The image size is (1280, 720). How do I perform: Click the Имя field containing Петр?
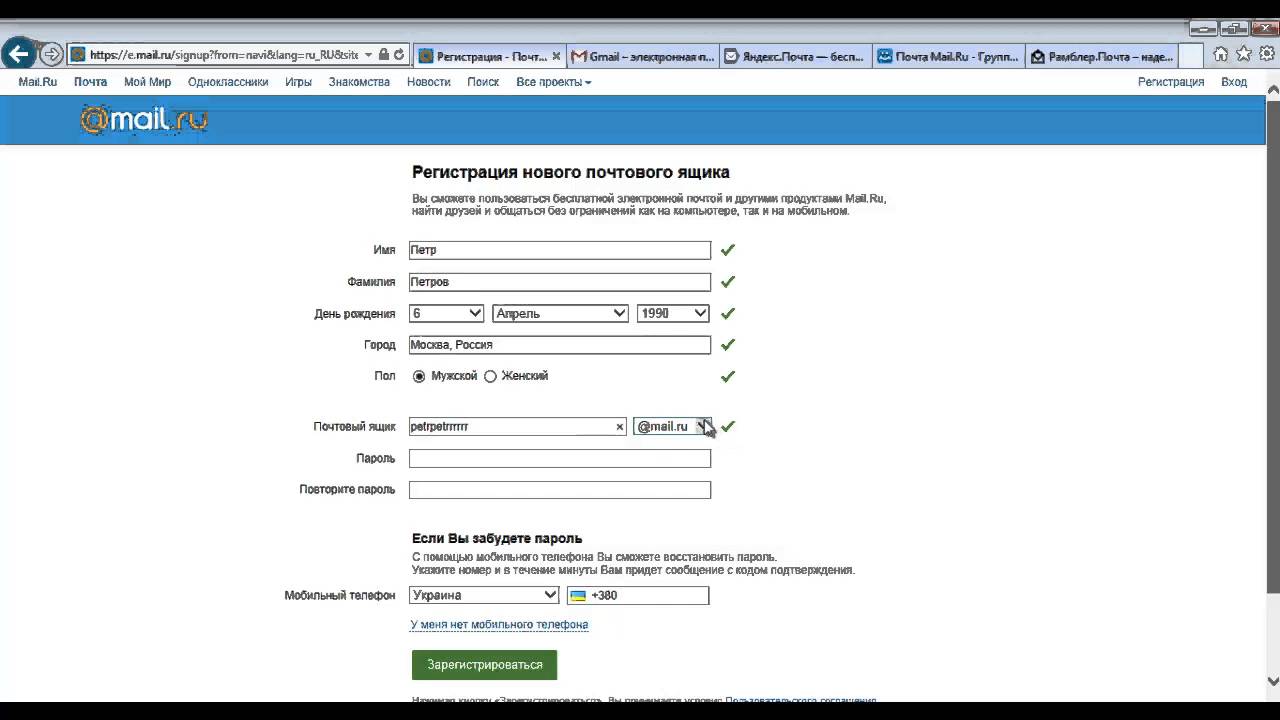560,250
